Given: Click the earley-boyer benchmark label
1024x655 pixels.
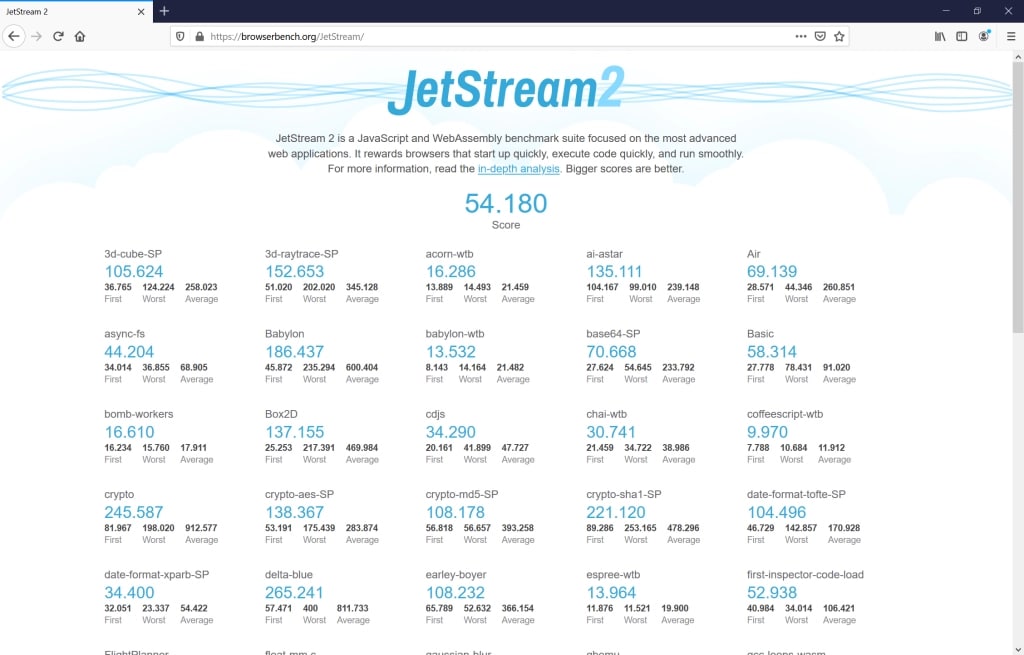Looking at the screenshot, I should (456, 575).
